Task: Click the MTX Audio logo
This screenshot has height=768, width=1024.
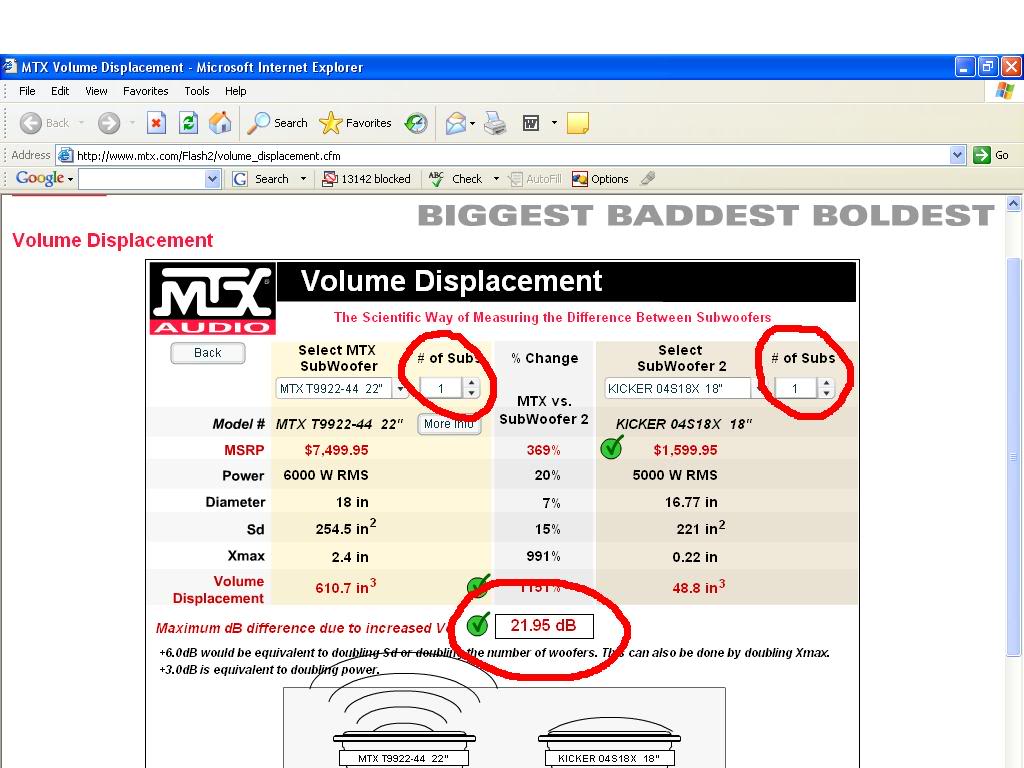Action: tap(212, 299)
